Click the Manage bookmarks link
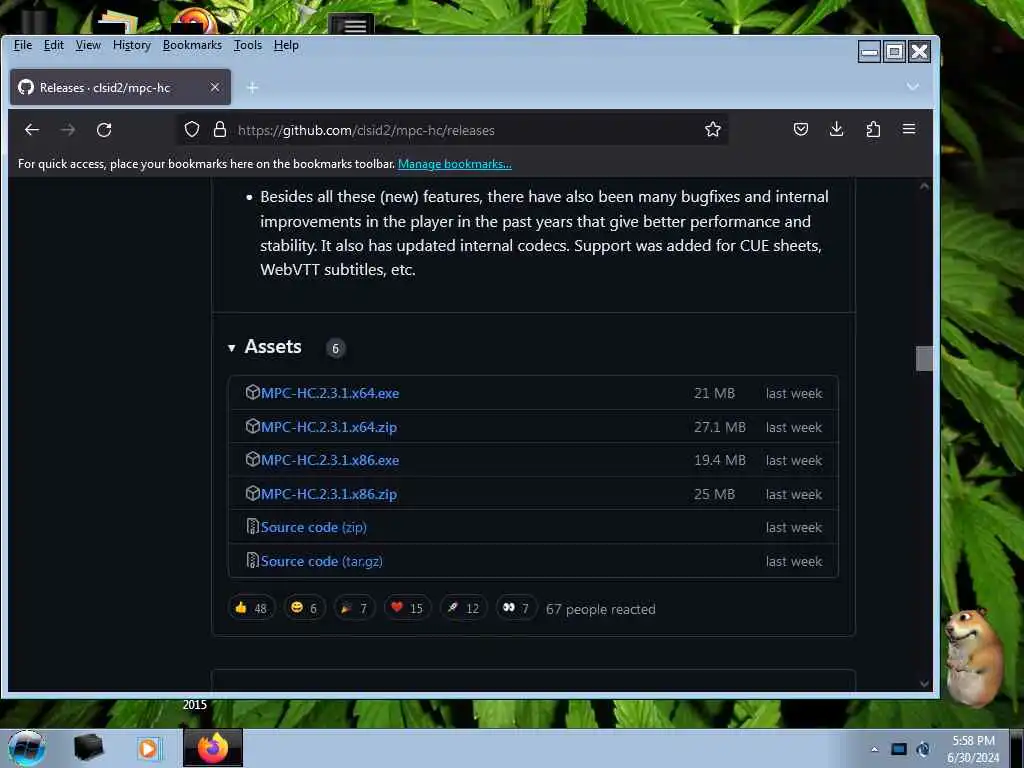The image size is (1024, 768). click(x=455, y=164)
